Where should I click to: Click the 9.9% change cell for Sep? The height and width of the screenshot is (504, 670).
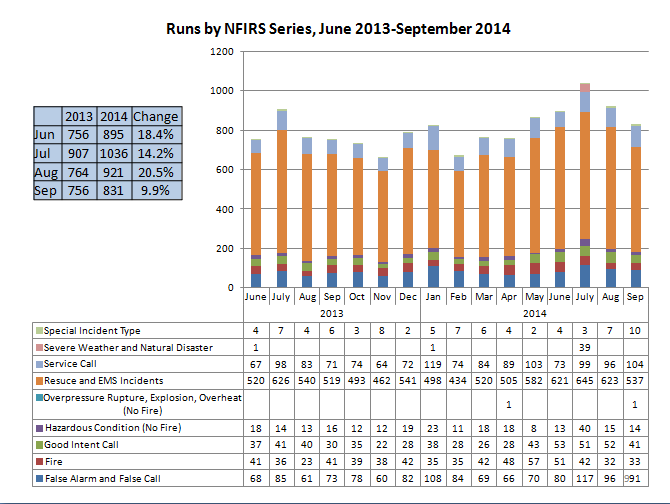tap(156, 190)
